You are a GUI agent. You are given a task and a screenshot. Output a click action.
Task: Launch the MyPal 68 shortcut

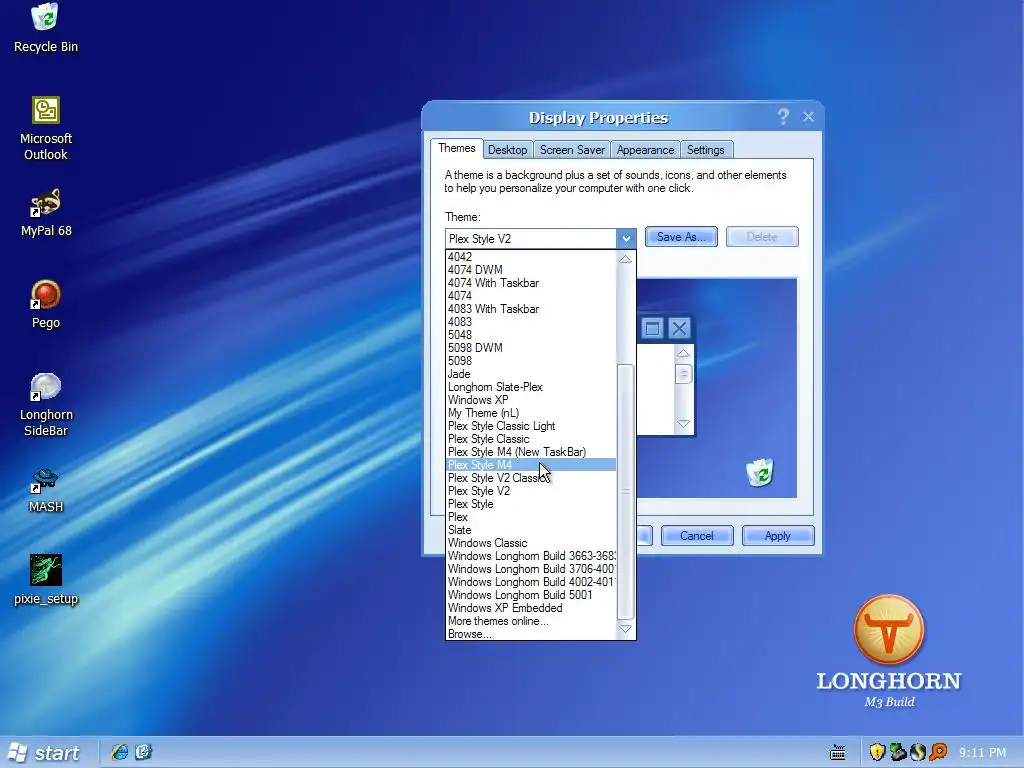[x=46, y=213]
